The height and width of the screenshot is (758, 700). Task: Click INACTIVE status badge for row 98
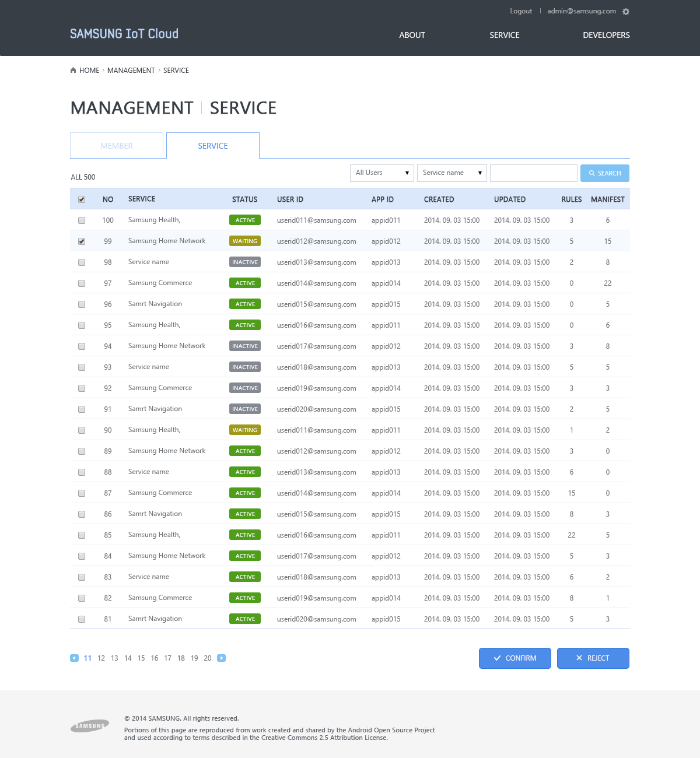(245, 262)
